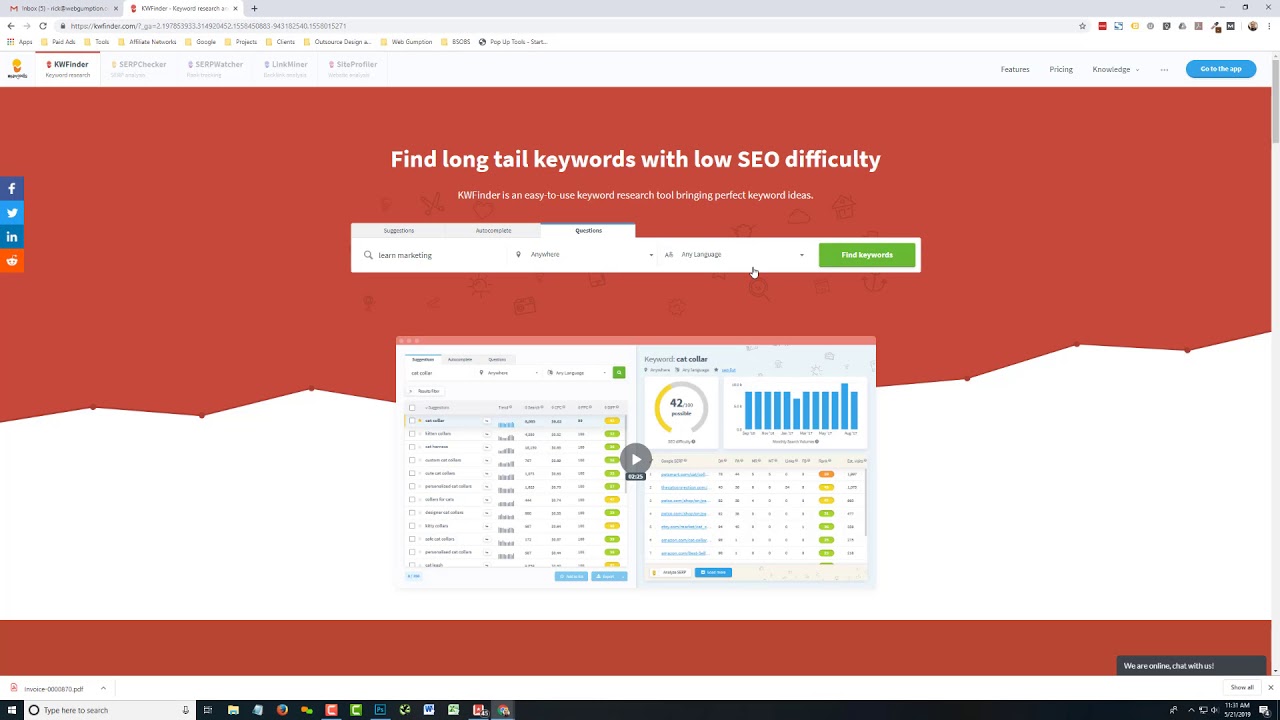Open the SiteProfiler tool tab
Image resolution: width=1280 pixels, height=720 pixels.
352,68
